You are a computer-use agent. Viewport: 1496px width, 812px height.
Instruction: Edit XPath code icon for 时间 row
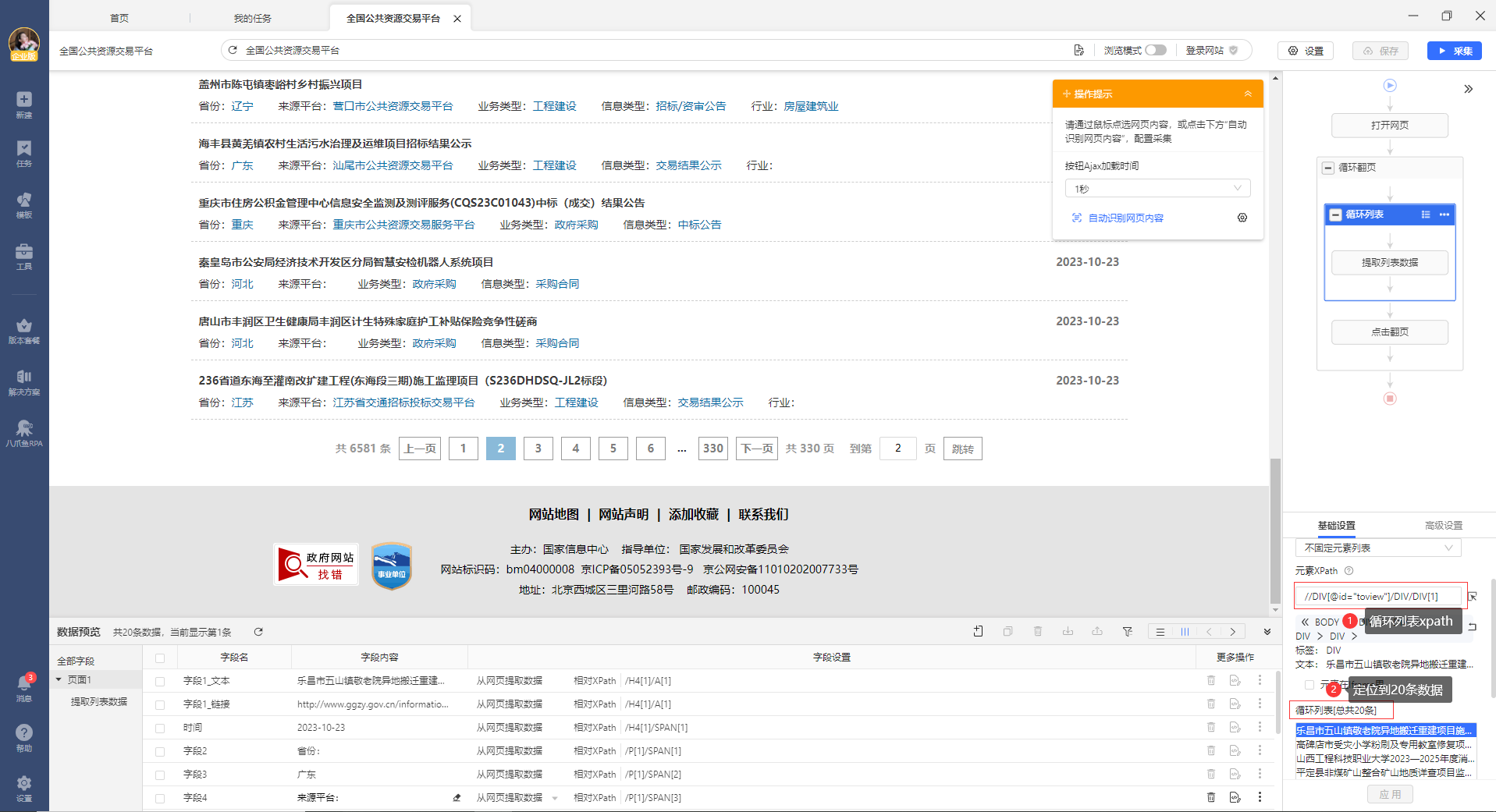pyautogui.click(x=1235, y=727)
